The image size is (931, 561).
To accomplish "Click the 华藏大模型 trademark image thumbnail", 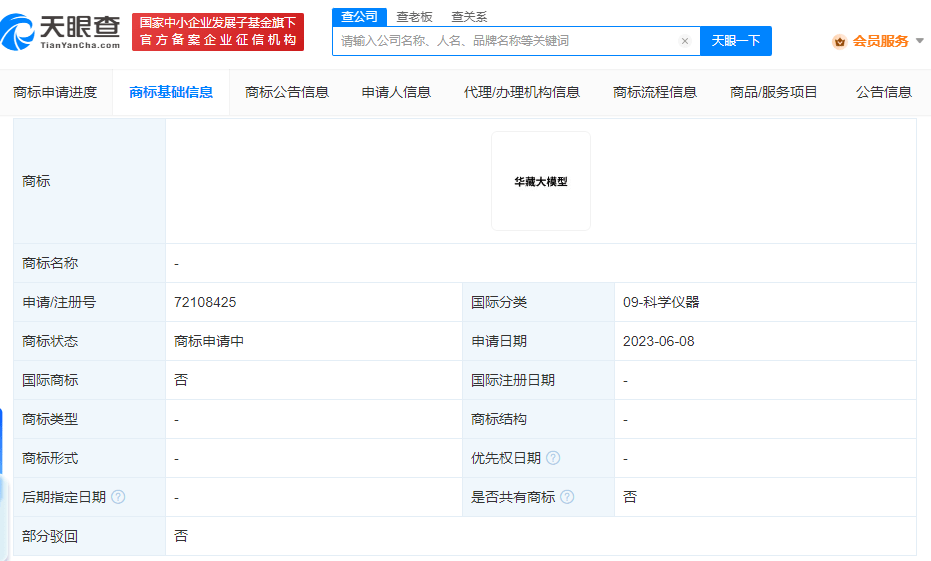I will 541,181.
